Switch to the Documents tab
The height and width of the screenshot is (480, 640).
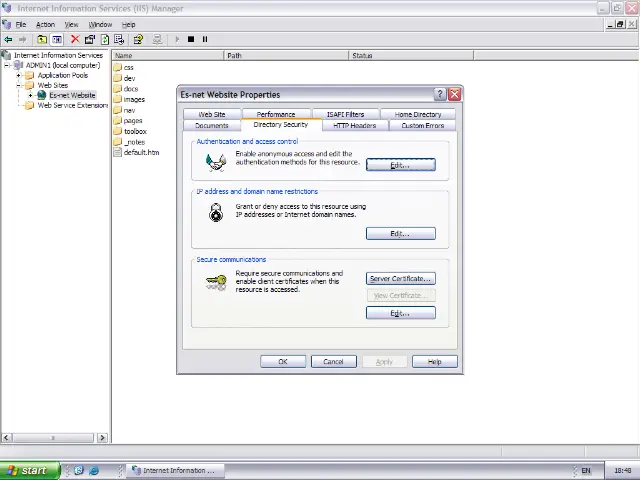212,125
